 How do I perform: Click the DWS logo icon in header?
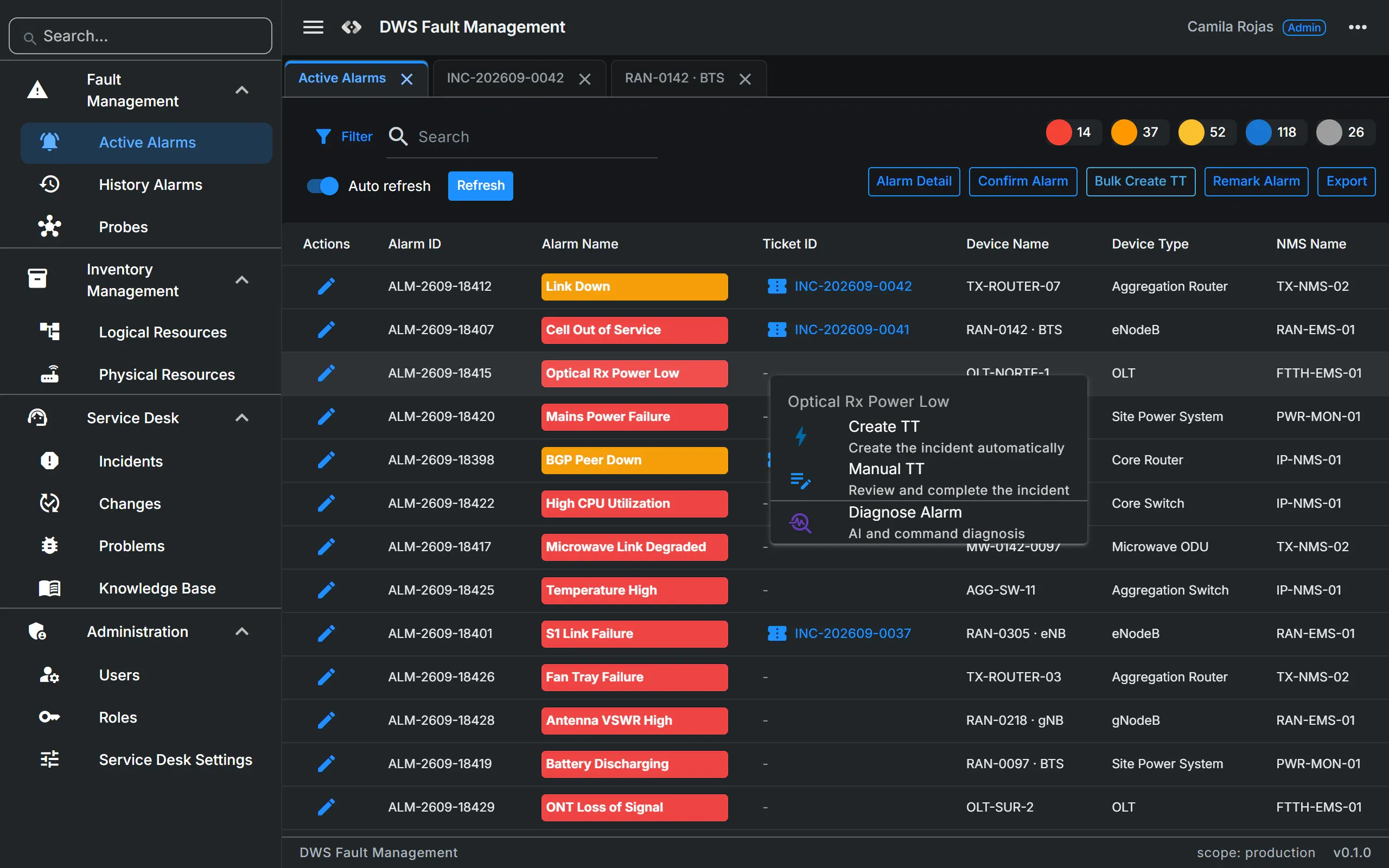tap(351, 27)
